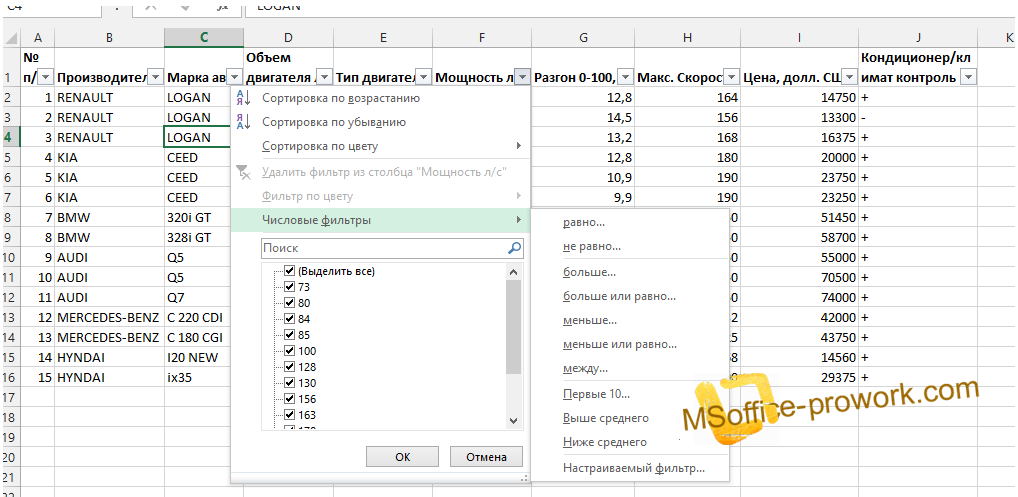The width and height of the screenshot is (1018, 497).
Task: Toggle the (Выделить все) checkbox
Action: (x=290, y=271)
